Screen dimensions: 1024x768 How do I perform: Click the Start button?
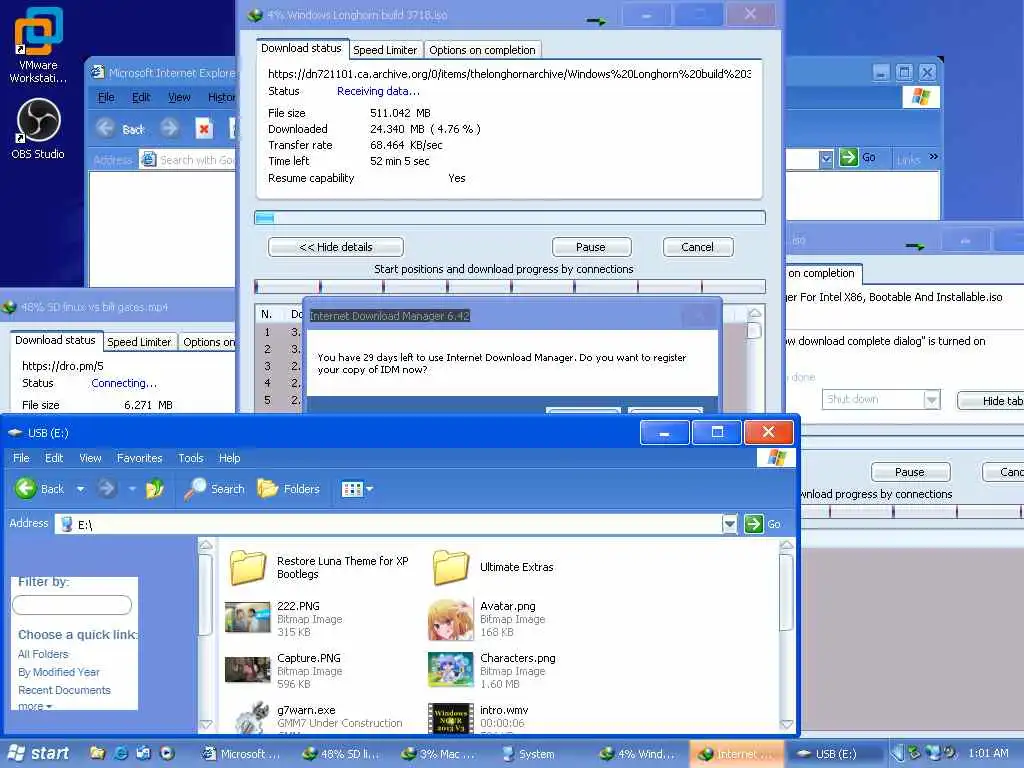(x=38, y=753)
